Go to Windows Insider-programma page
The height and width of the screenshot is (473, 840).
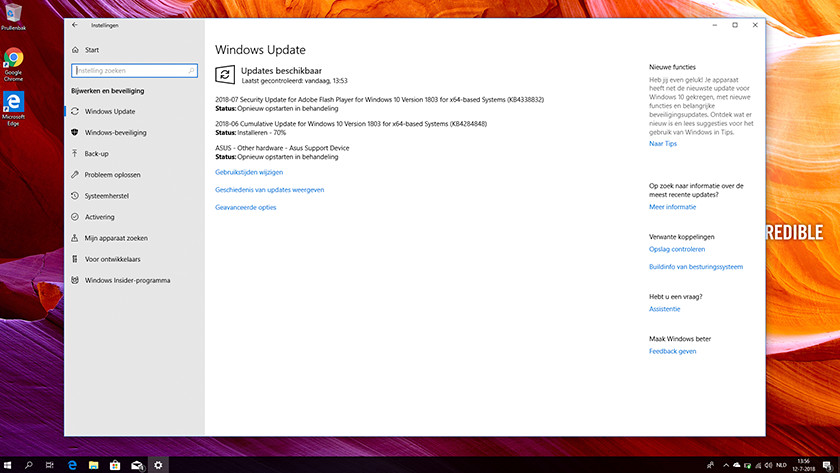tap(127, 280)
